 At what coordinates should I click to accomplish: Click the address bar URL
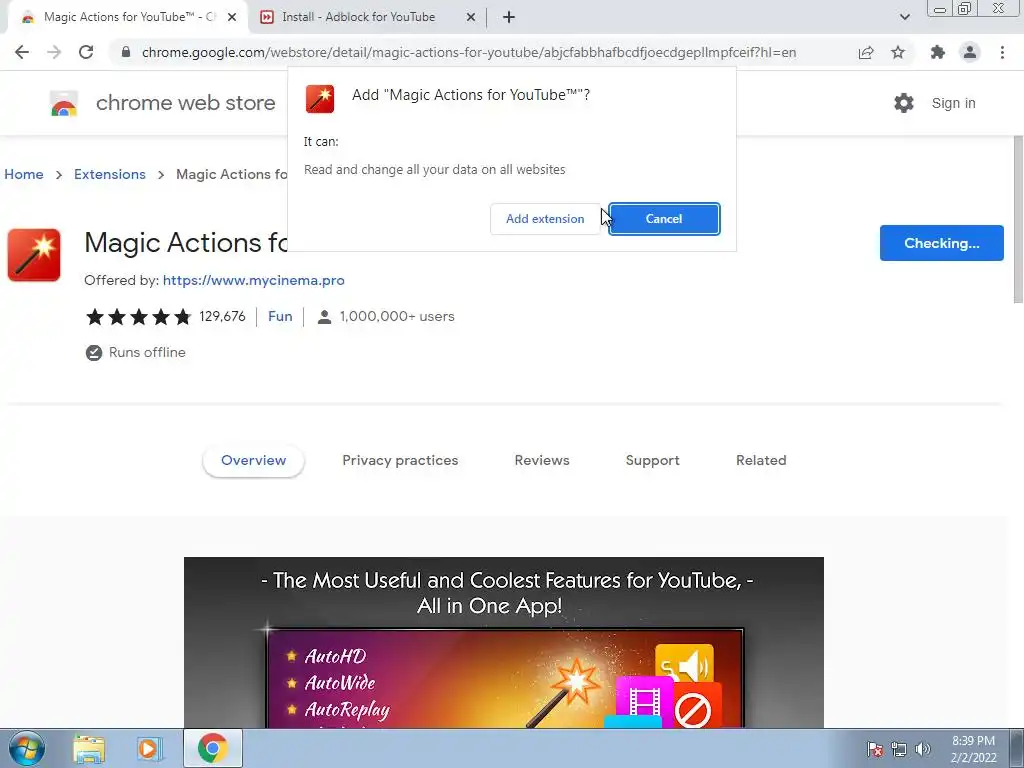(469, 52)
